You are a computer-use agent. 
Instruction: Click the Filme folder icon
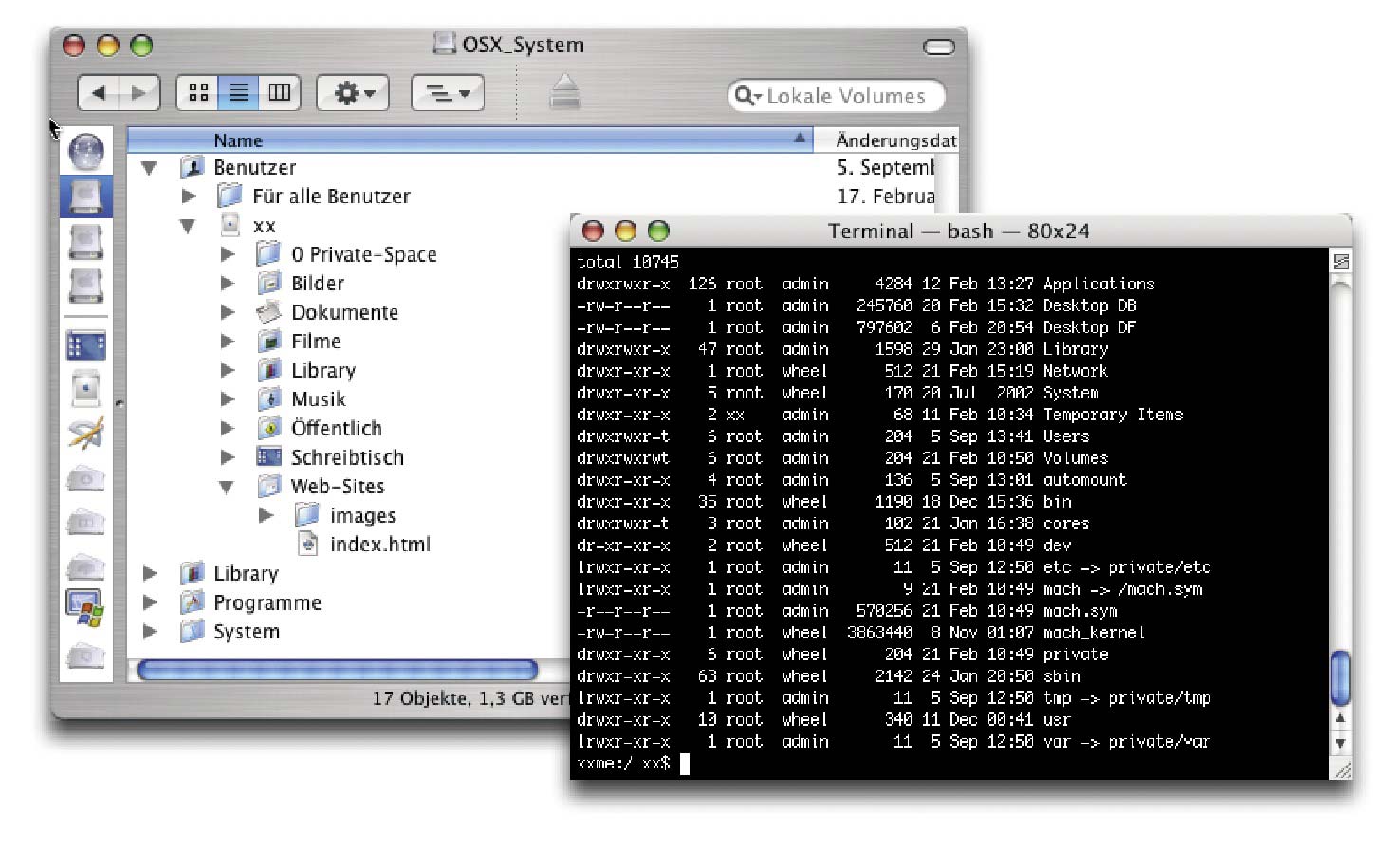click(269, 341)
